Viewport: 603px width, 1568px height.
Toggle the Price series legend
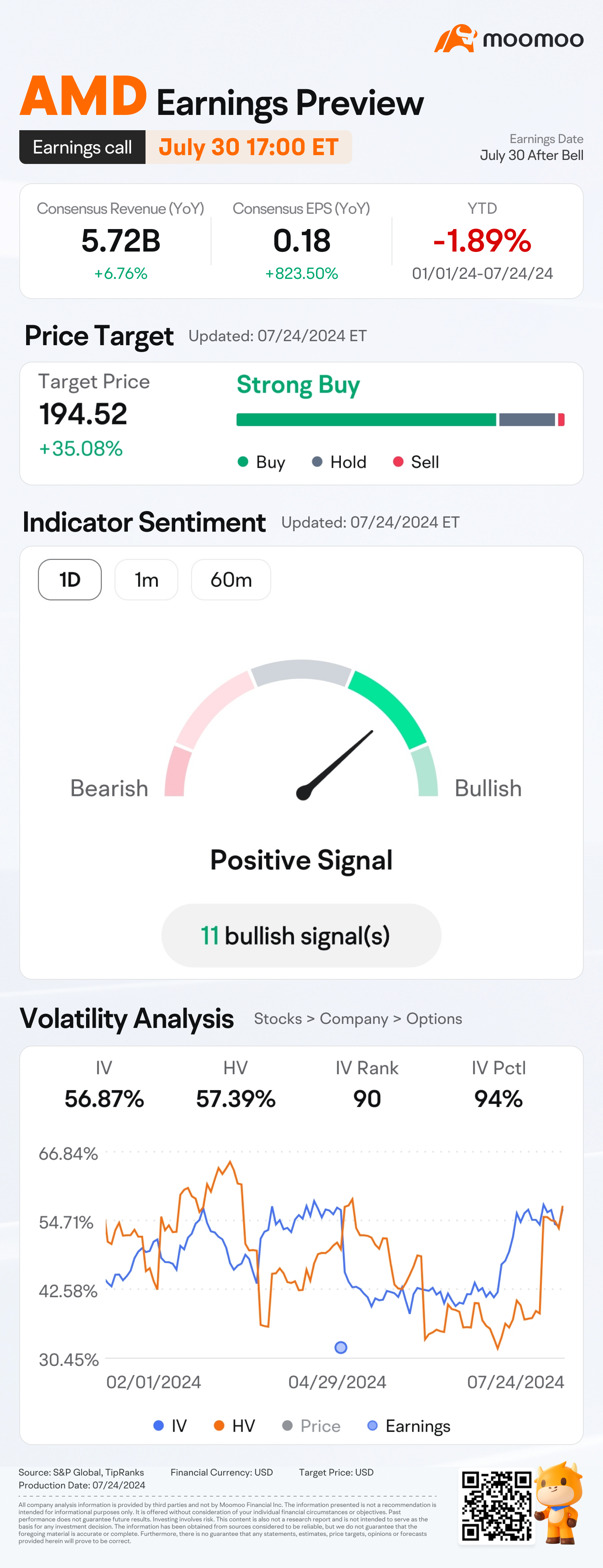pyautogui.click(x=311, y=1426)
